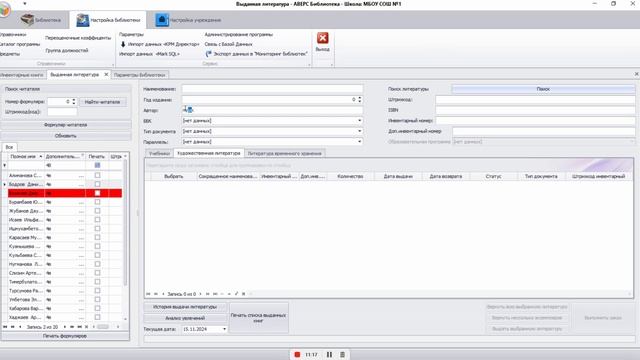Focus the ISBN input field

535,110
